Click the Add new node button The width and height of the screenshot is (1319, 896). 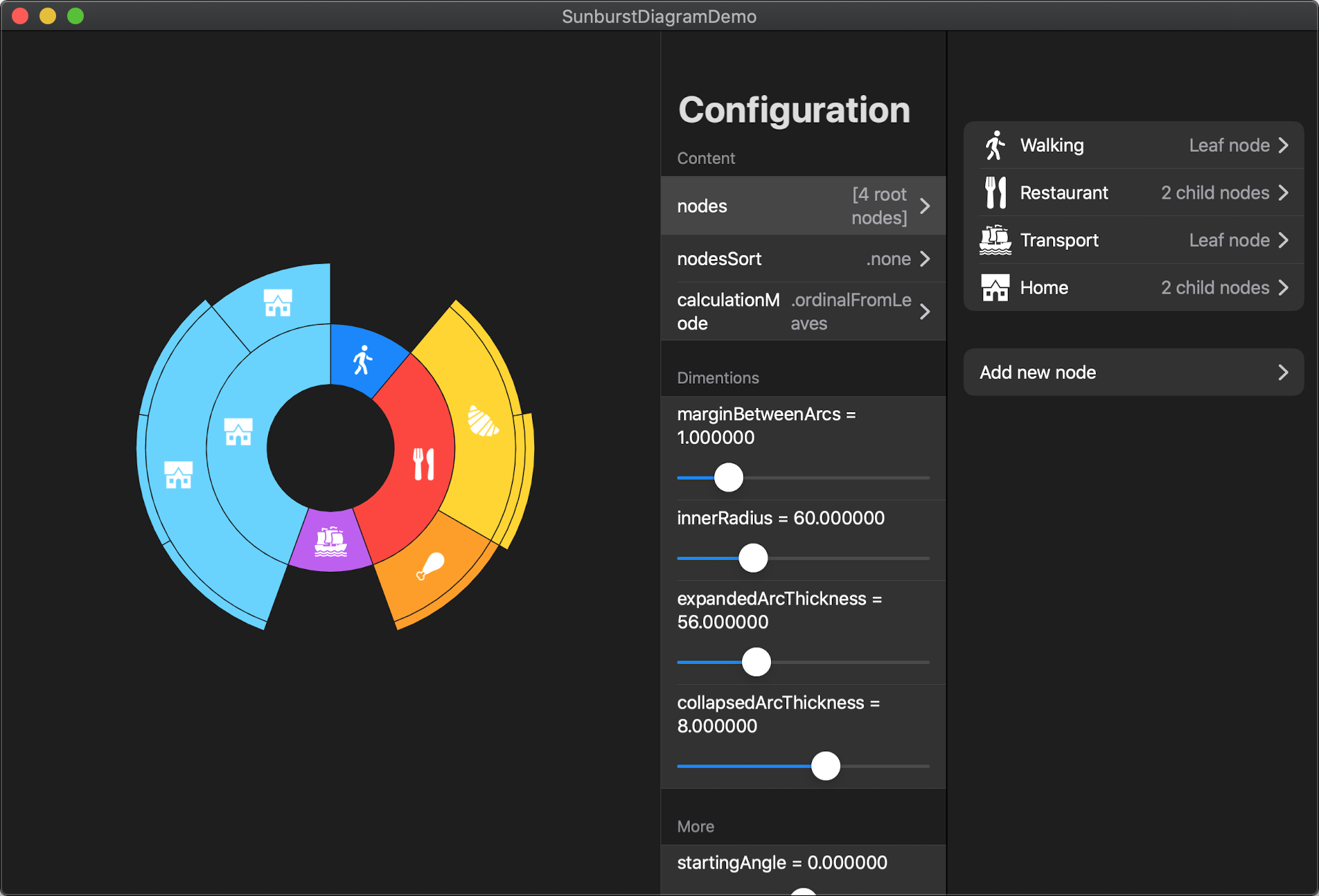click(1133, 373)
